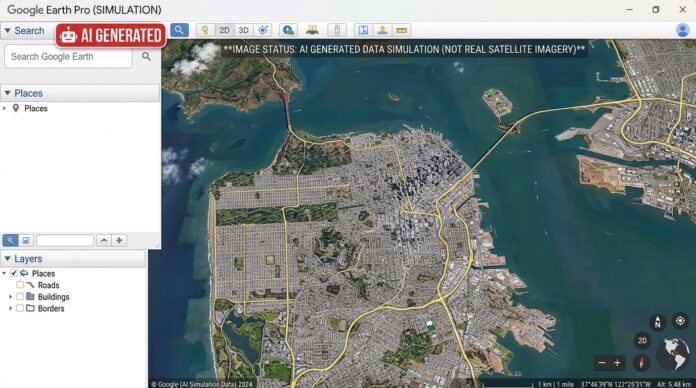Open the user account profile icon
The height and width of the screenshot is (388, 696).
[x=682, y=30]
